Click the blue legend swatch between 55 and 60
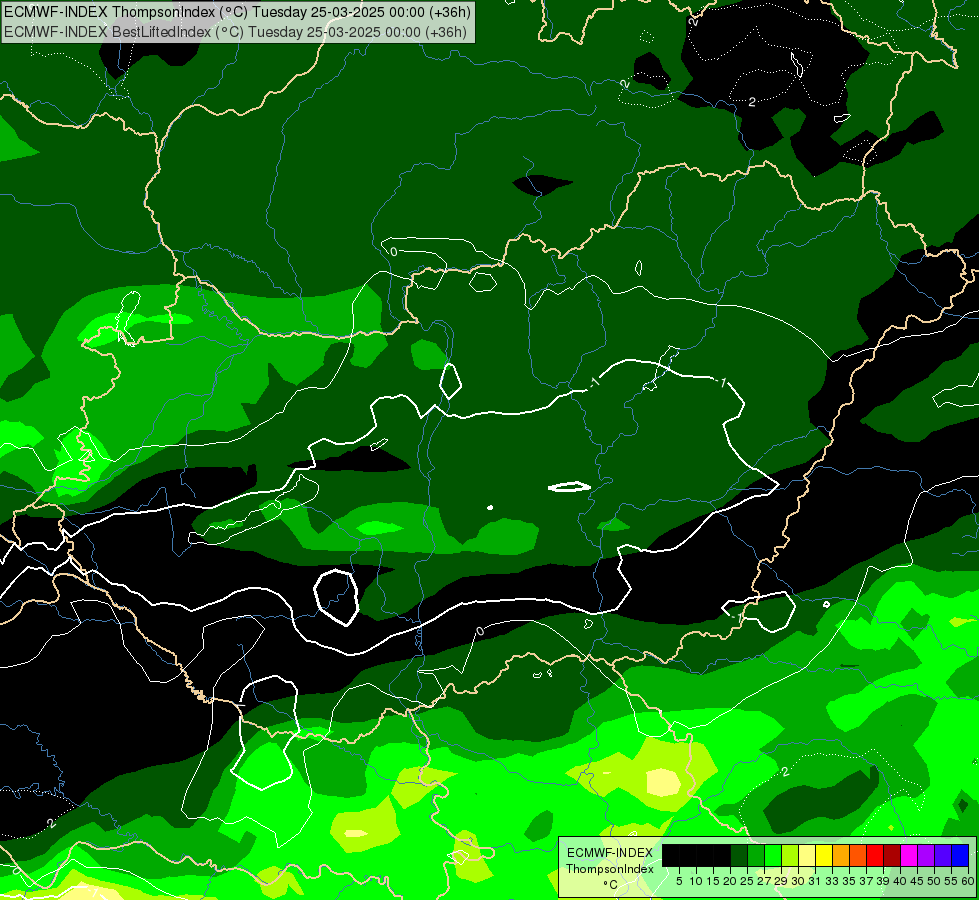The image size is (979, 900). click(x=960, y=855)
